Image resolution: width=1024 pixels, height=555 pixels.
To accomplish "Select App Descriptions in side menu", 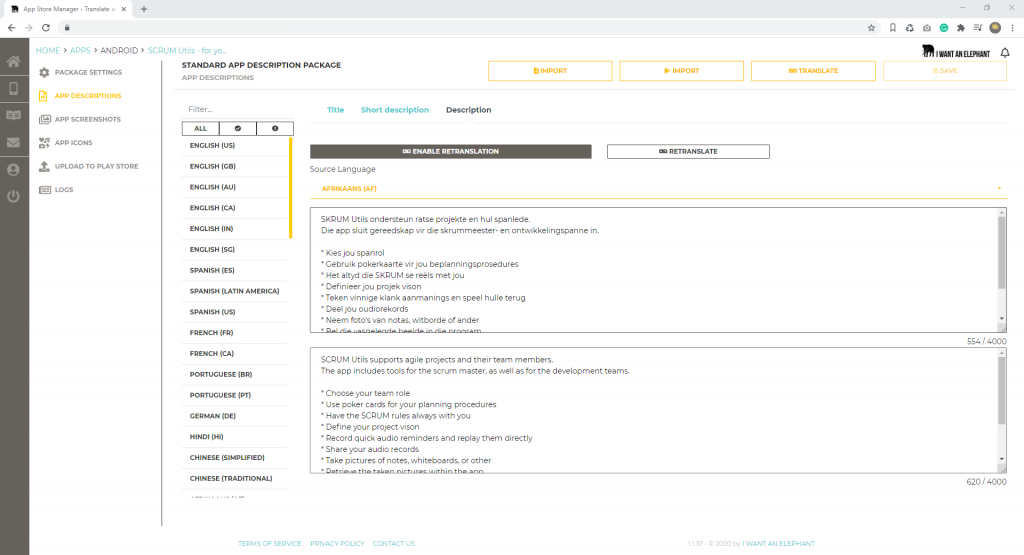I will (80, 96).
